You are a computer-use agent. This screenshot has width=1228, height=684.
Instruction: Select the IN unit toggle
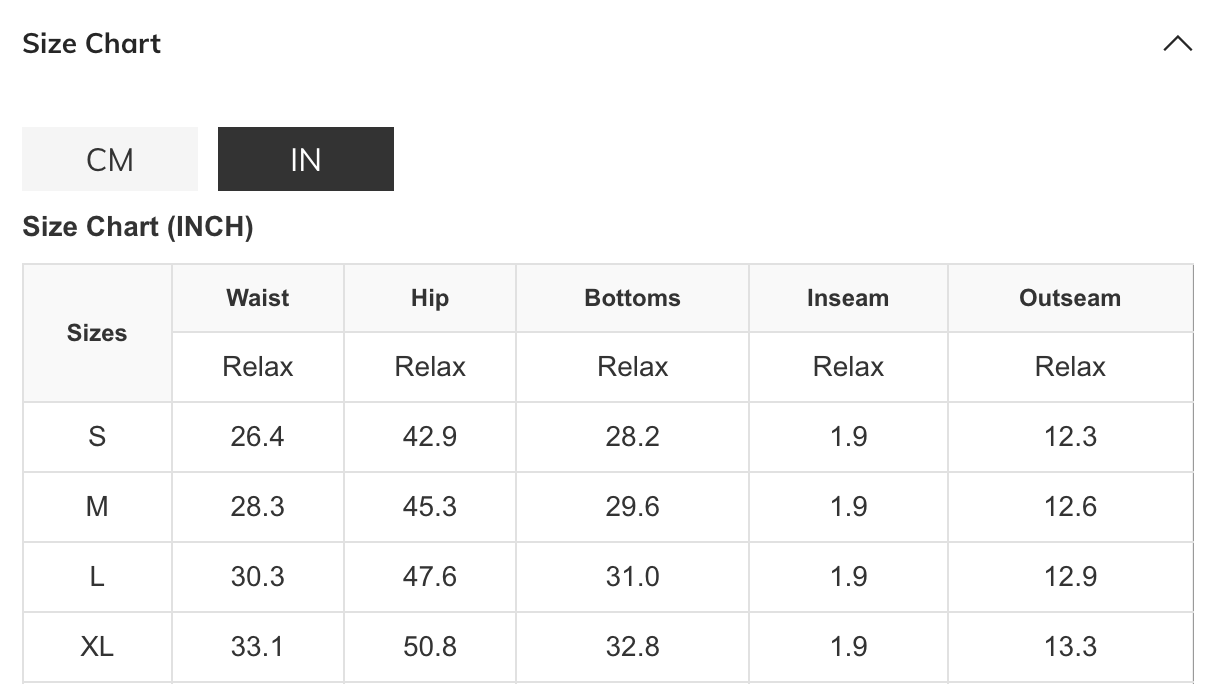[x=305, y=159]
